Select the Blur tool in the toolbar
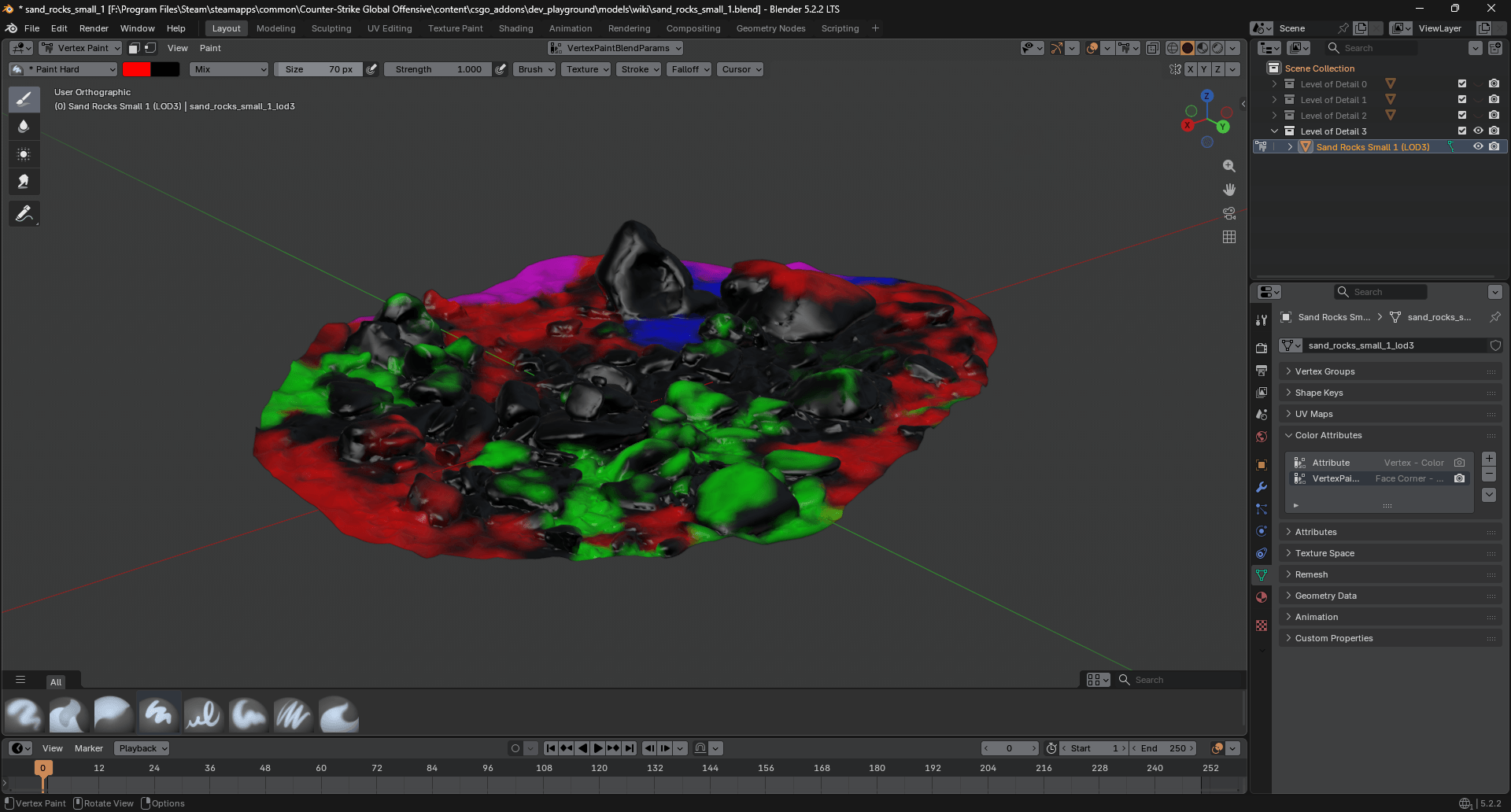 click(x=24, y=127)
